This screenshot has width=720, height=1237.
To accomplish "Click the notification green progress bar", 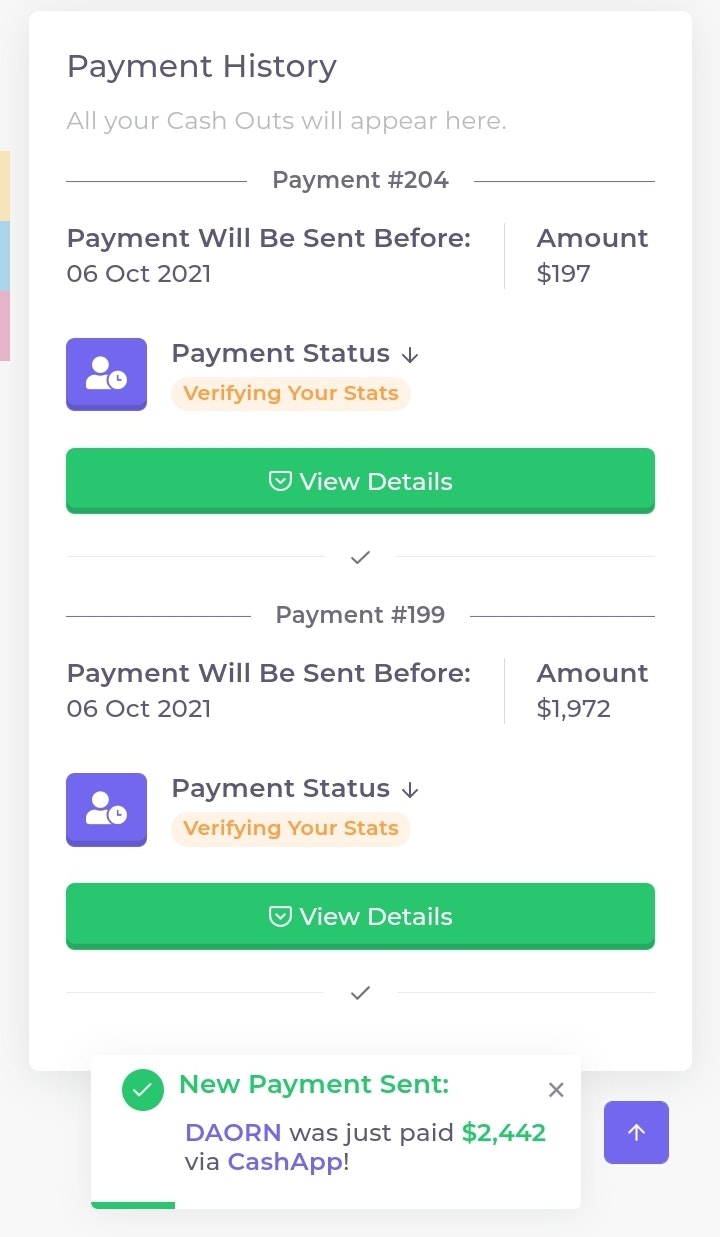I will pos(133,1205).
